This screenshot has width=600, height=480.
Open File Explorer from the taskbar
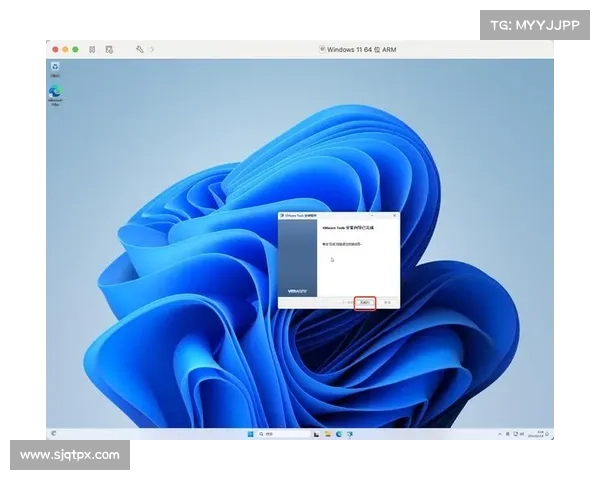328,434
